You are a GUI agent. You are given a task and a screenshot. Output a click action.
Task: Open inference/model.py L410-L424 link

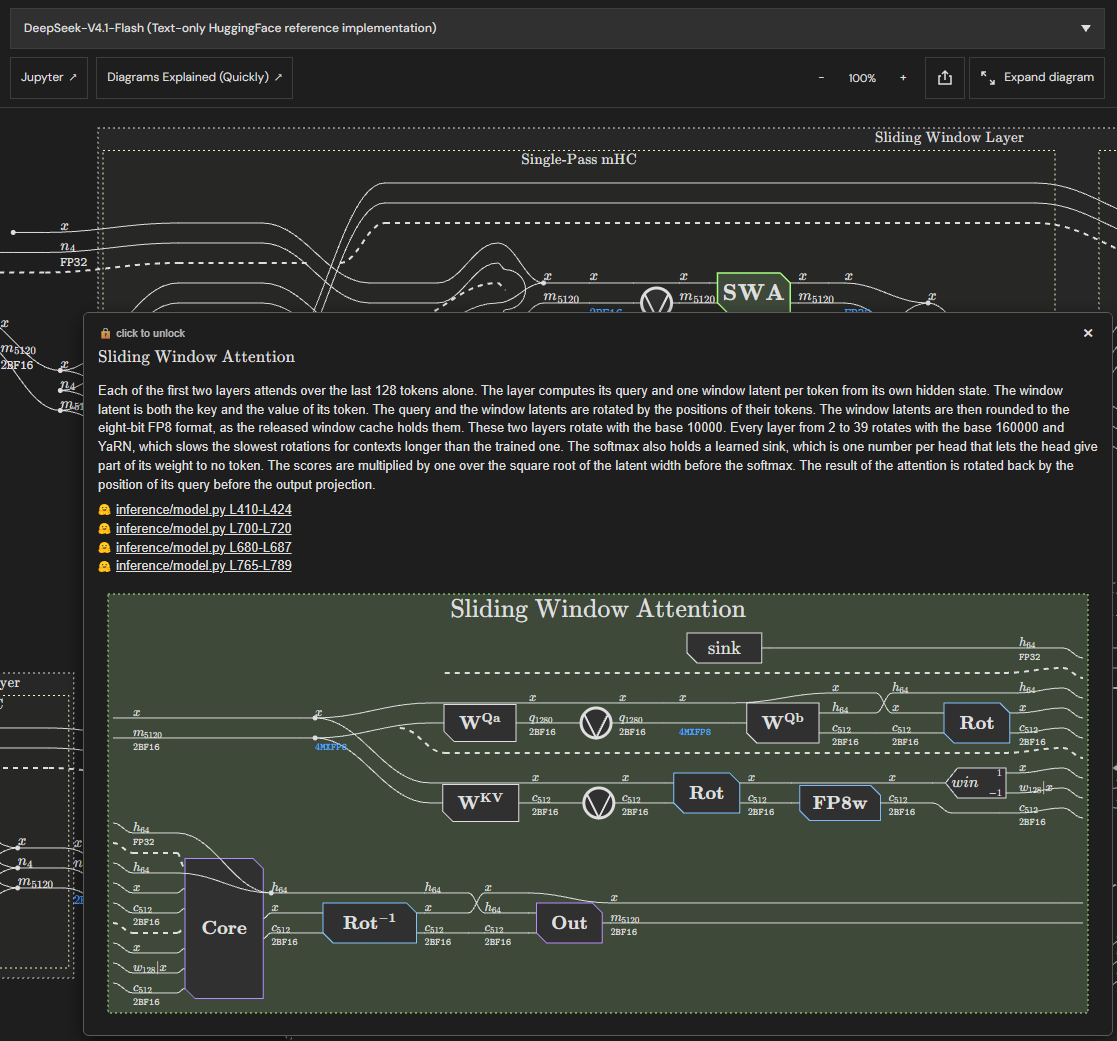(x=204, y=509)
